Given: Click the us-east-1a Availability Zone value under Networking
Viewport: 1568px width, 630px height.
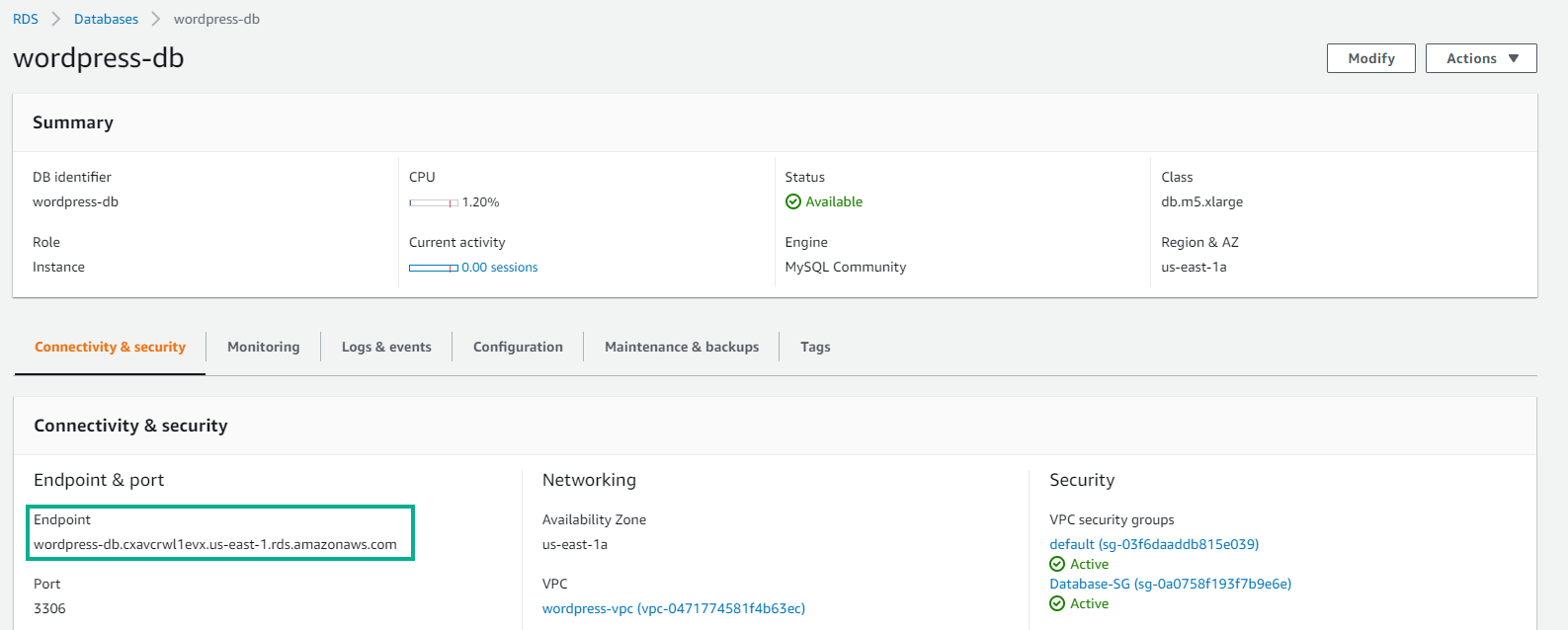Looking at the screenshot, I should [x=575, y=544].
